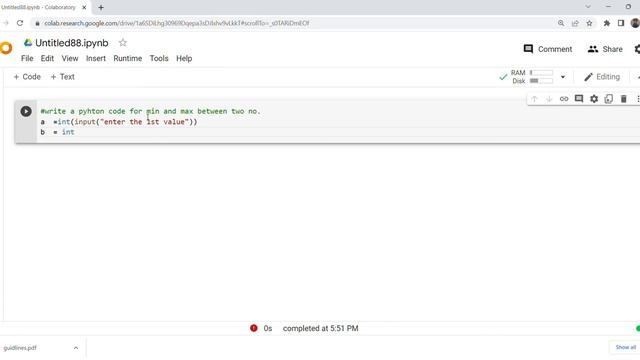Bookmark this page star icon
This screenshot has width=640, height=360.
[589, 23]
